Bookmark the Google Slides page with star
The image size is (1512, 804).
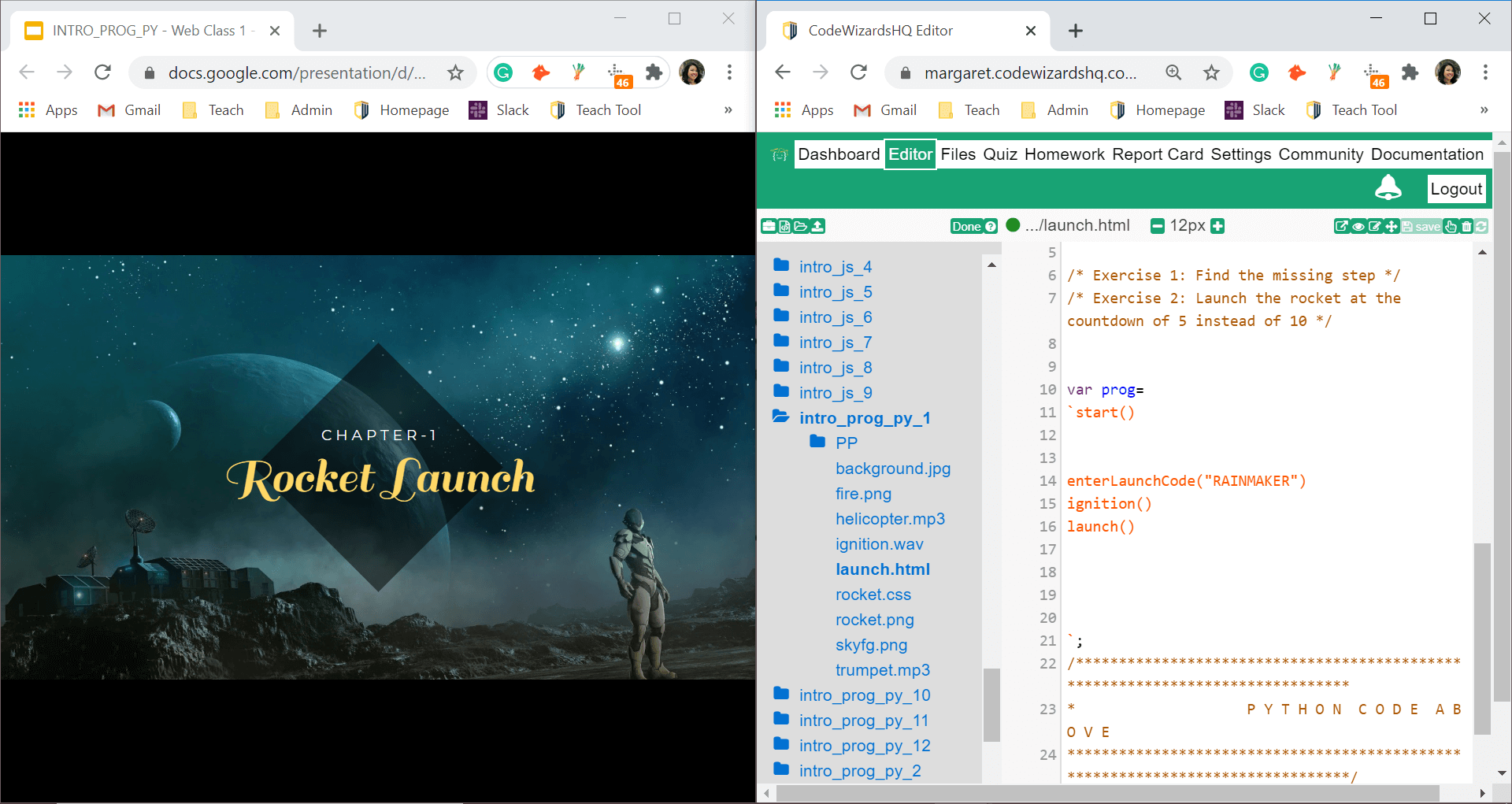point(455,72)
